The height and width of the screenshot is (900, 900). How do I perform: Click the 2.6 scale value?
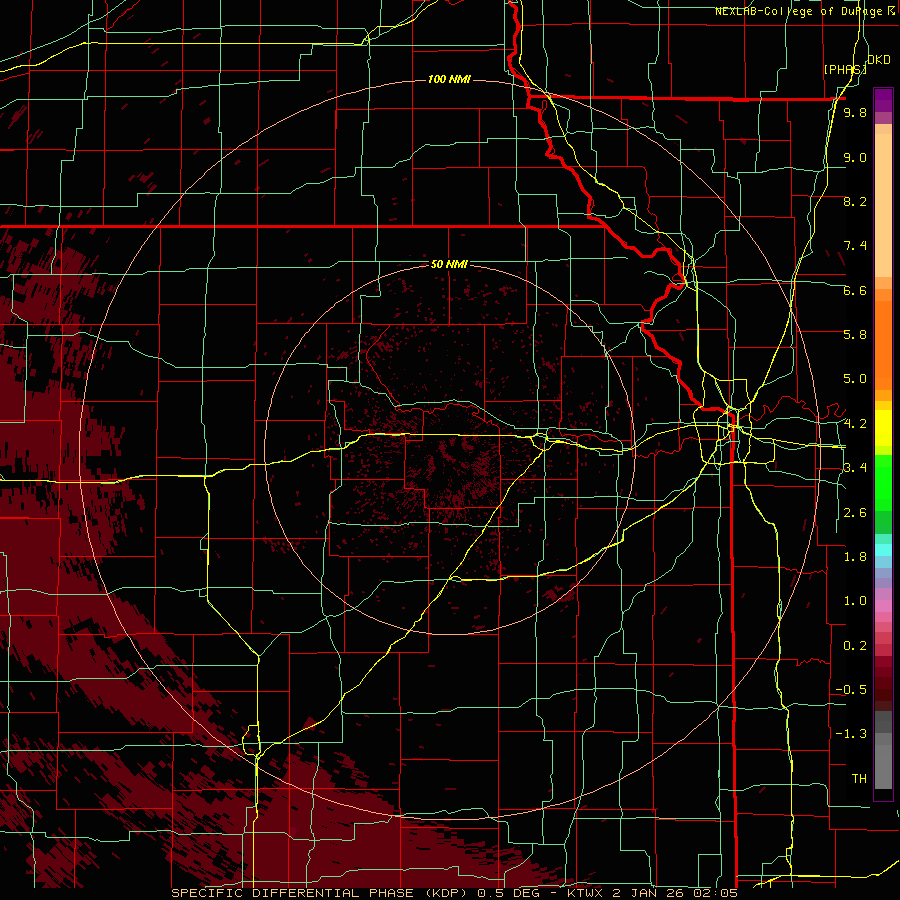tap(855, 513)
